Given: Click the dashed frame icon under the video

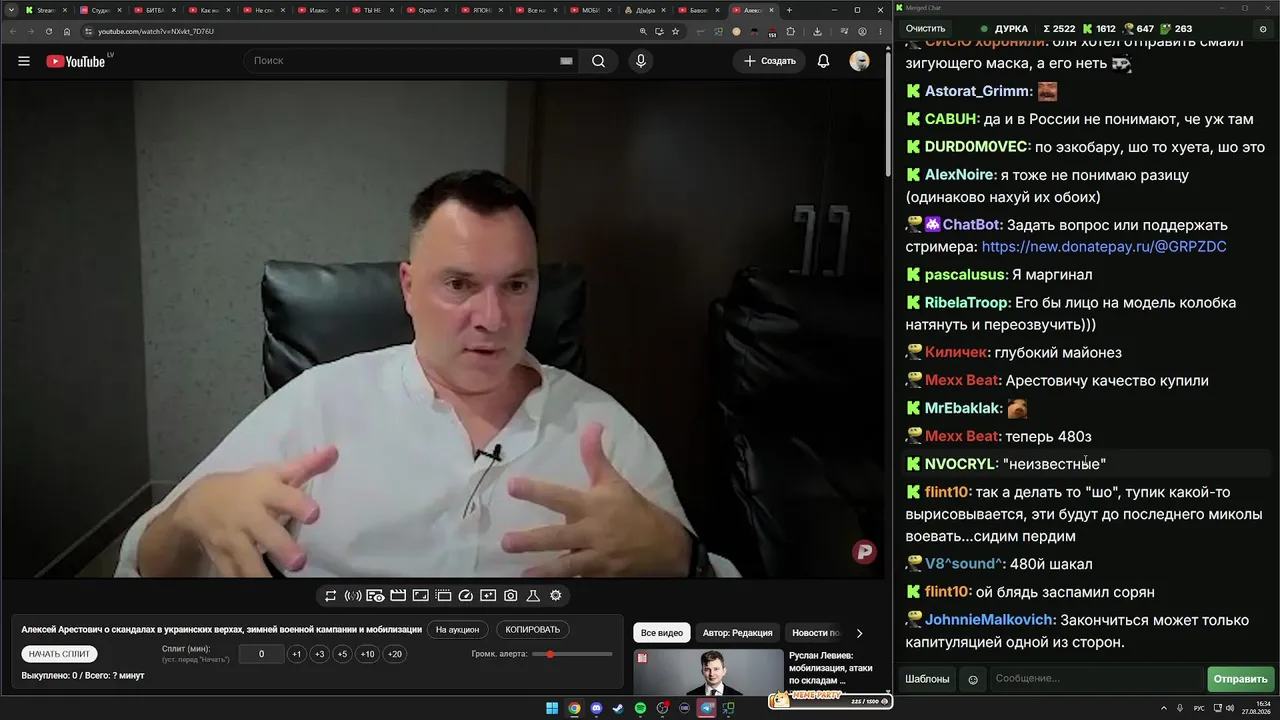Looking at the screenshot, I should click(443, 596).
